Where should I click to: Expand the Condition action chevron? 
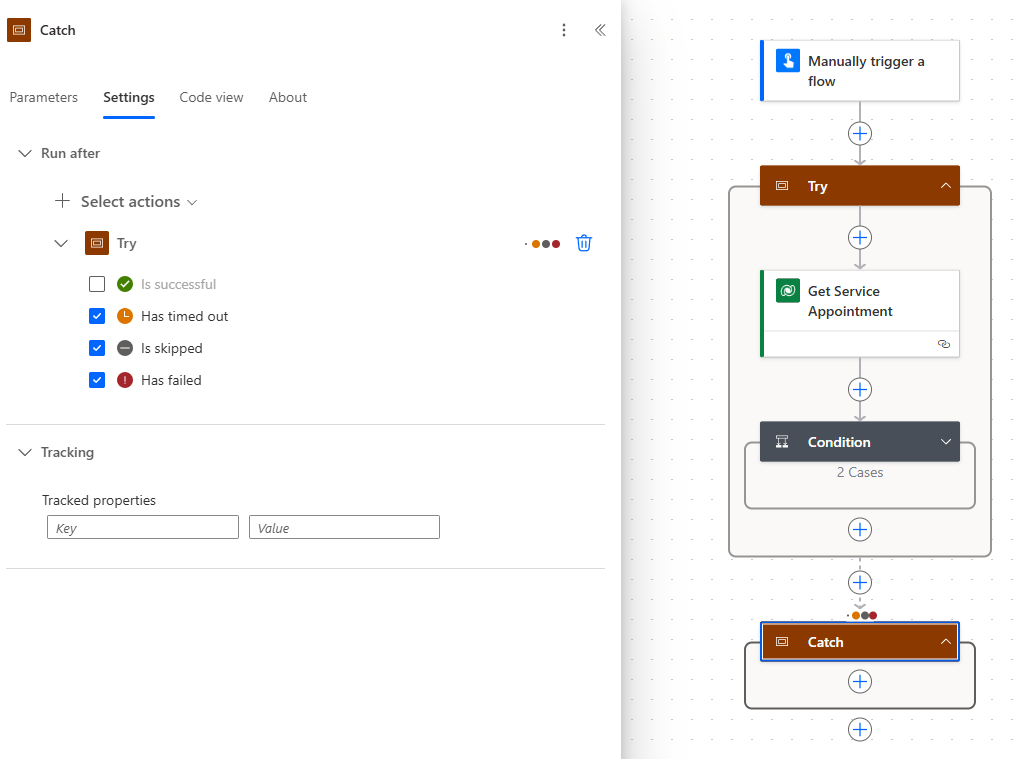945,442
